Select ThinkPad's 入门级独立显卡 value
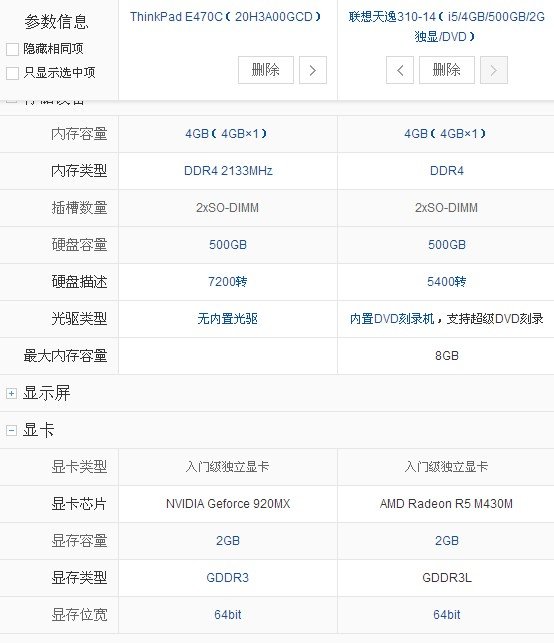The height and width of the screenshot is (643, 554). tap(227, 467)
